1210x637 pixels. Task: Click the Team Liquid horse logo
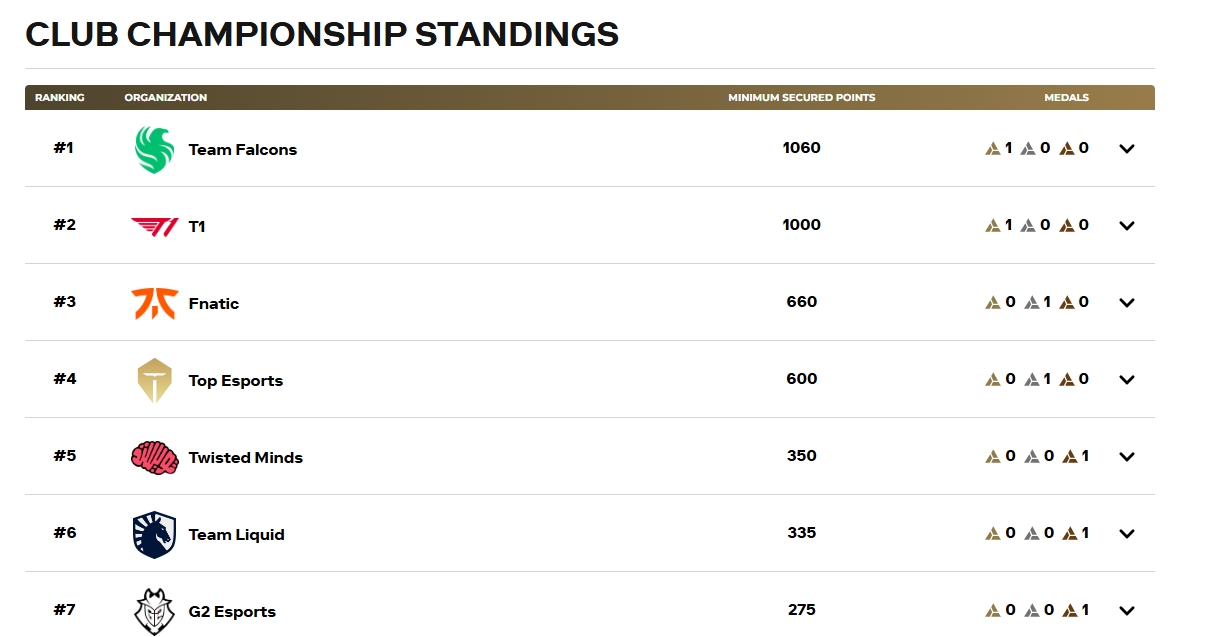coord(154,534)
